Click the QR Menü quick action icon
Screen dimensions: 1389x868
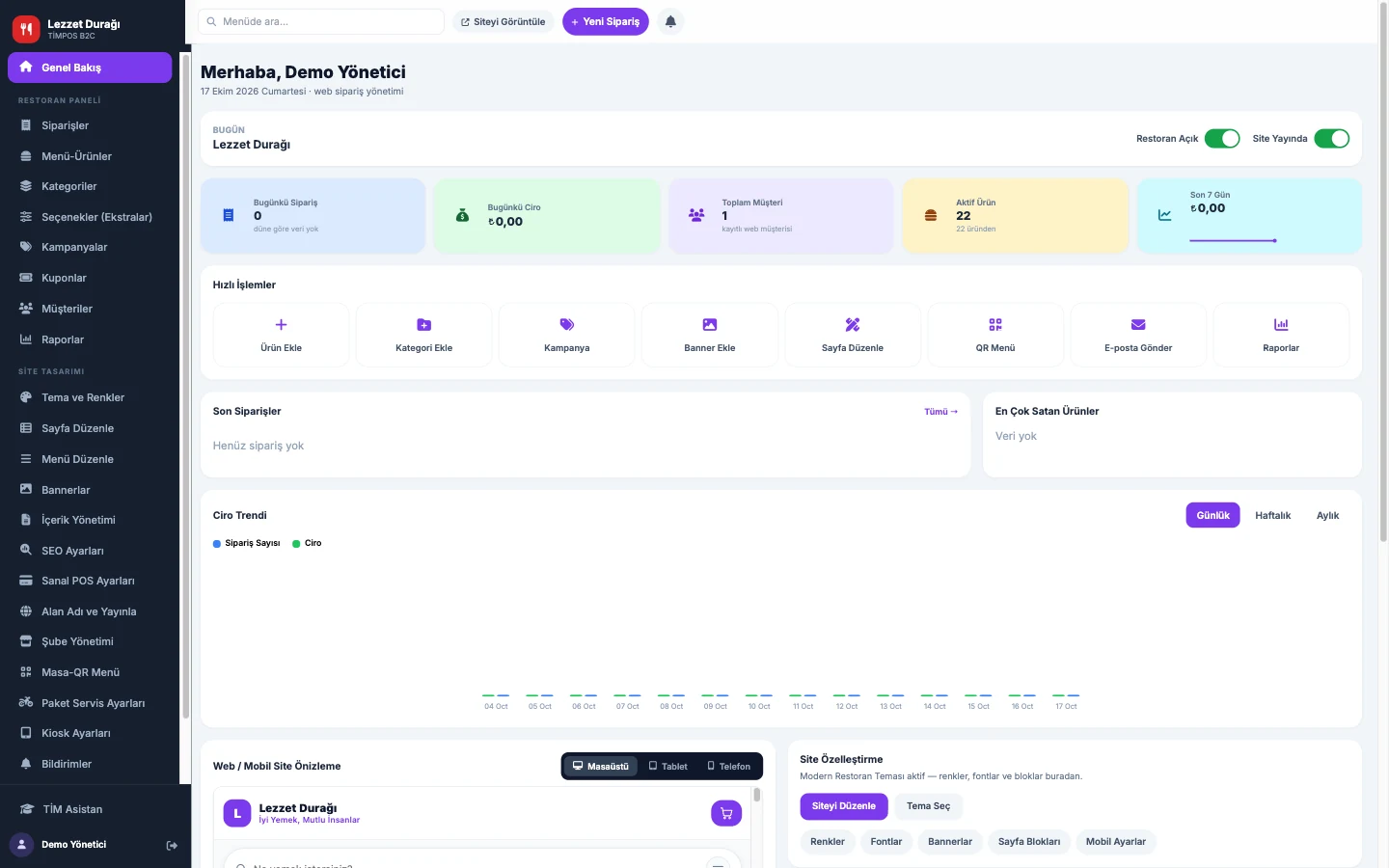pyautogui.click(x=995, y=325)
